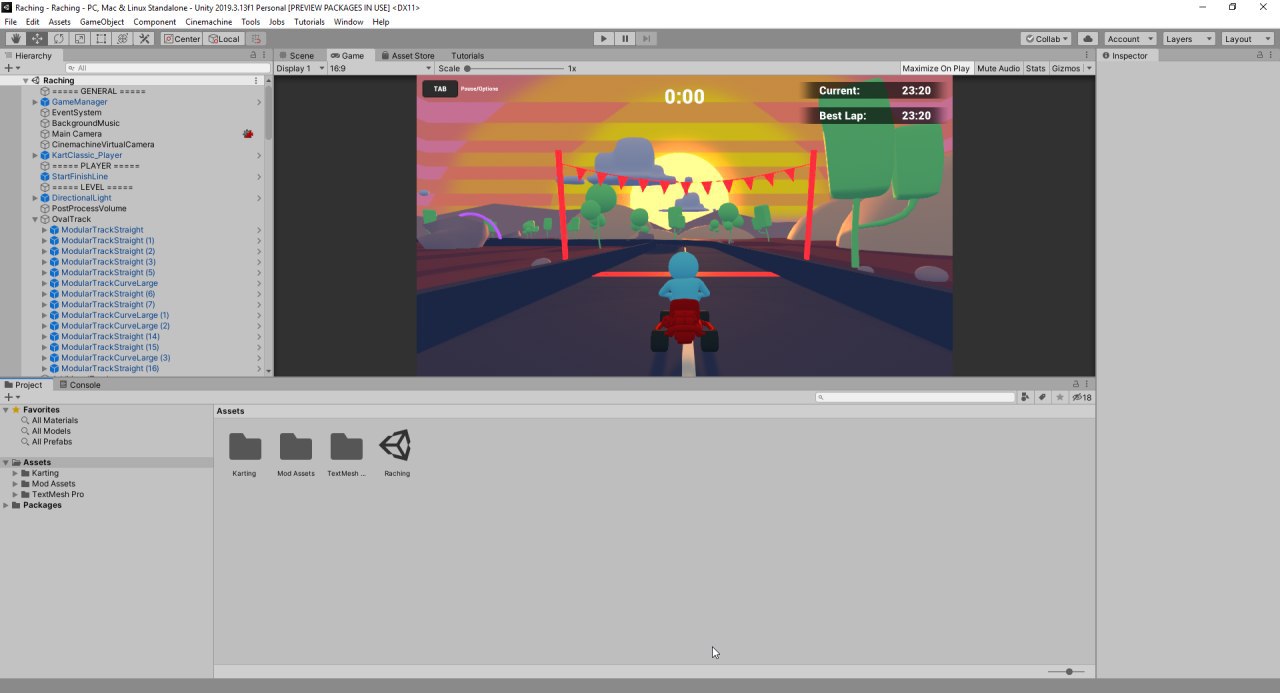Click the Project create plus button
Screen dimensions: 1280x693
(x=8, y=397)
